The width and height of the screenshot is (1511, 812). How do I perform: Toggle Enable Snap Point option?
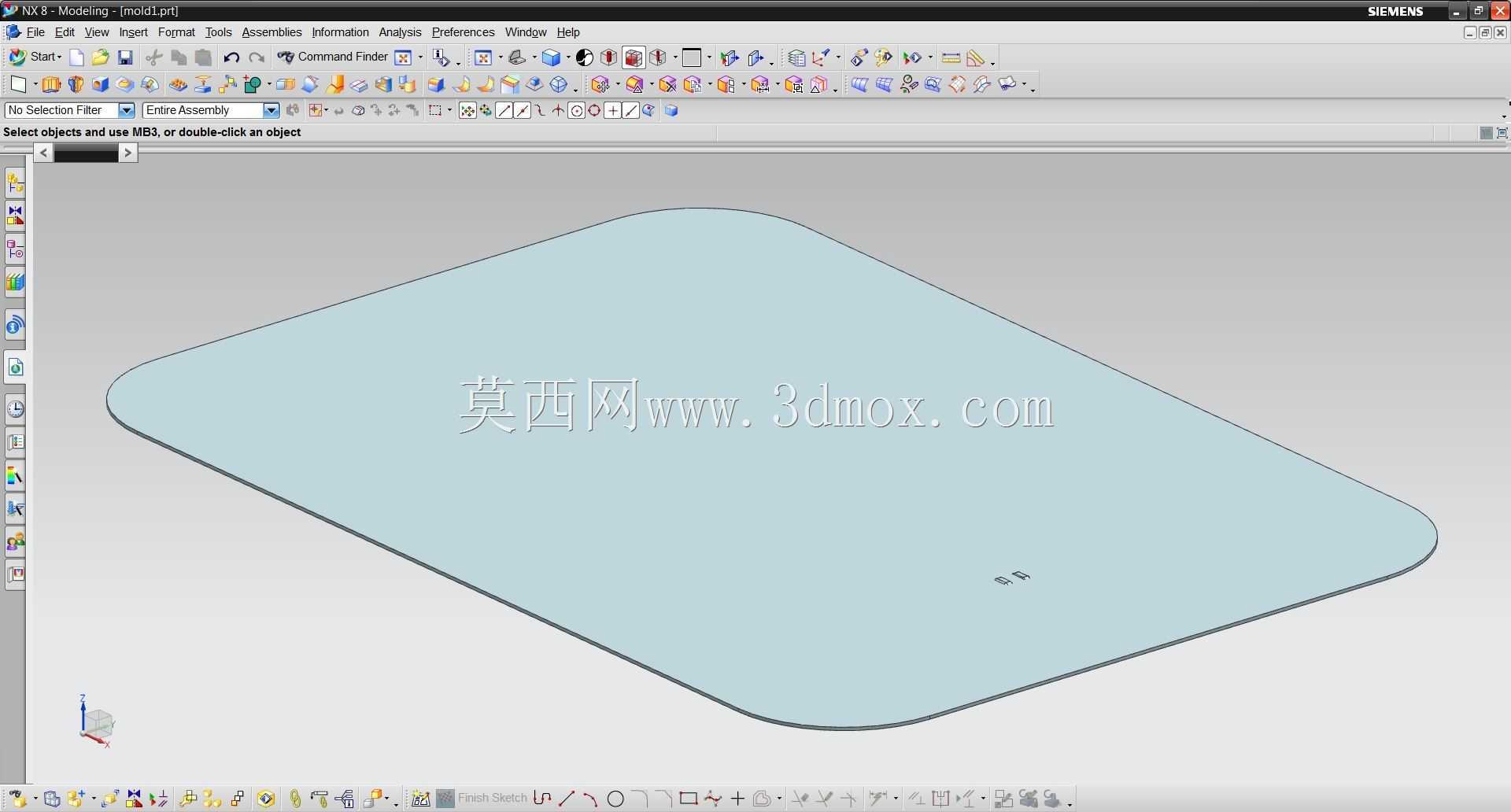pyautogui.click(x=467, y=111)
